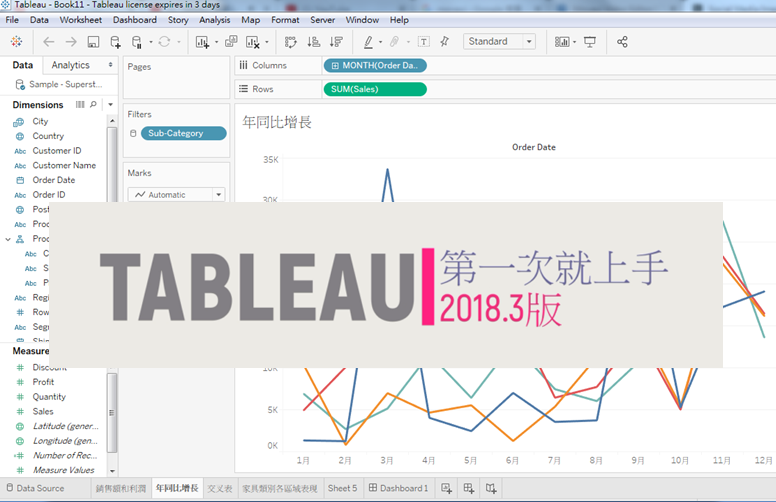Click the Save icon in toolbar
Image resolution: width=776 pixels, height=502 pixels.
coord(93,42)
